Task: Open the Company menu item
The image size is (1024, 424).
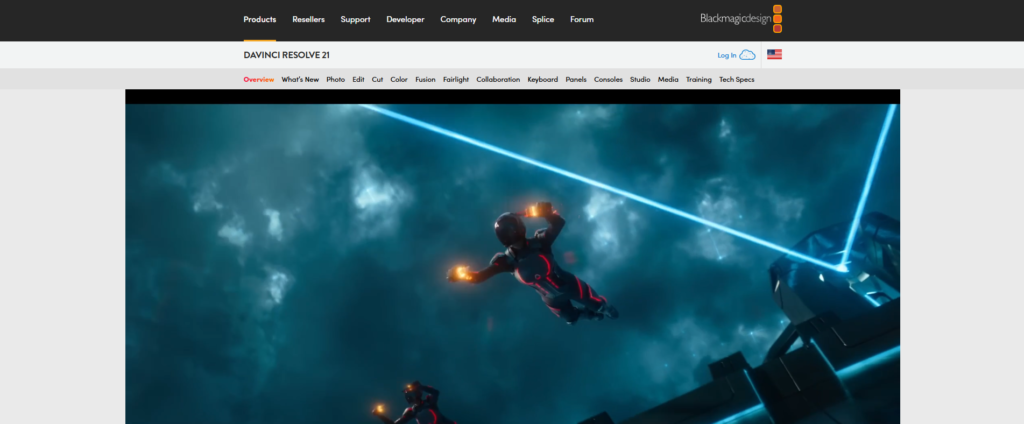Action: (x=458, y=19)
